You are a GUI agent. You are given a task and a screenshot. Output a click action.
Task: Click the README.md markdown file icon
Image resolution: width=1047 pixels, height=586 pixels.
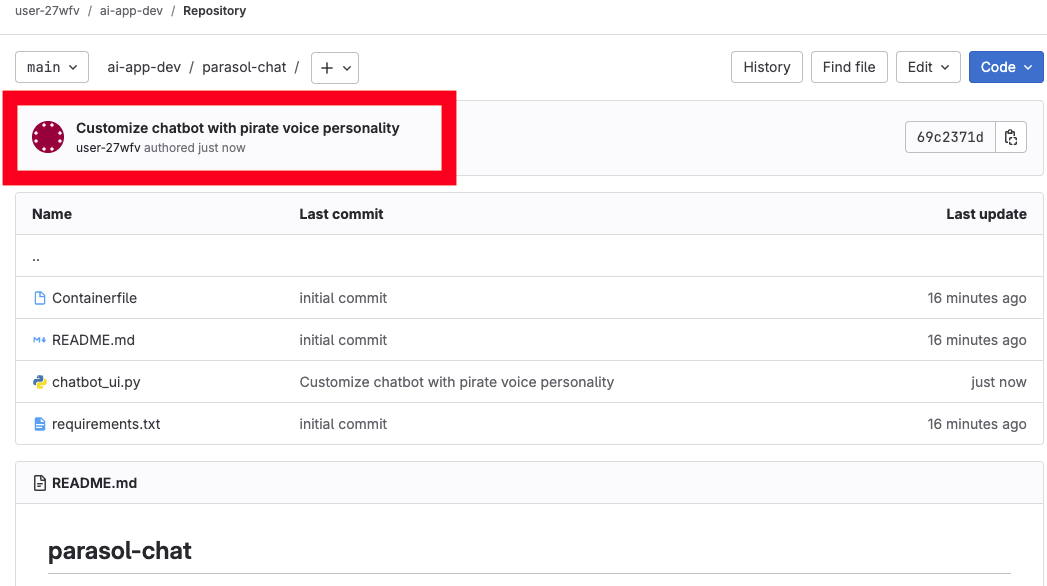click(40, 340)
